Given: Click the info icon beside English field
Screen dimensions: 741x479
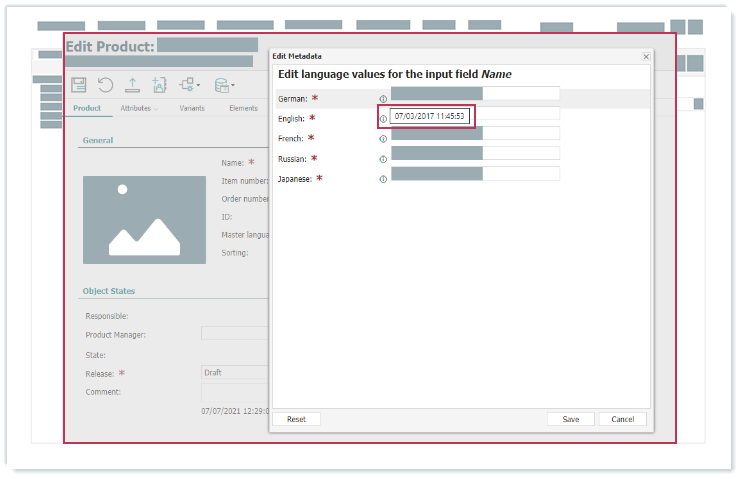Looking at the screenshot, I should point(383,119).
